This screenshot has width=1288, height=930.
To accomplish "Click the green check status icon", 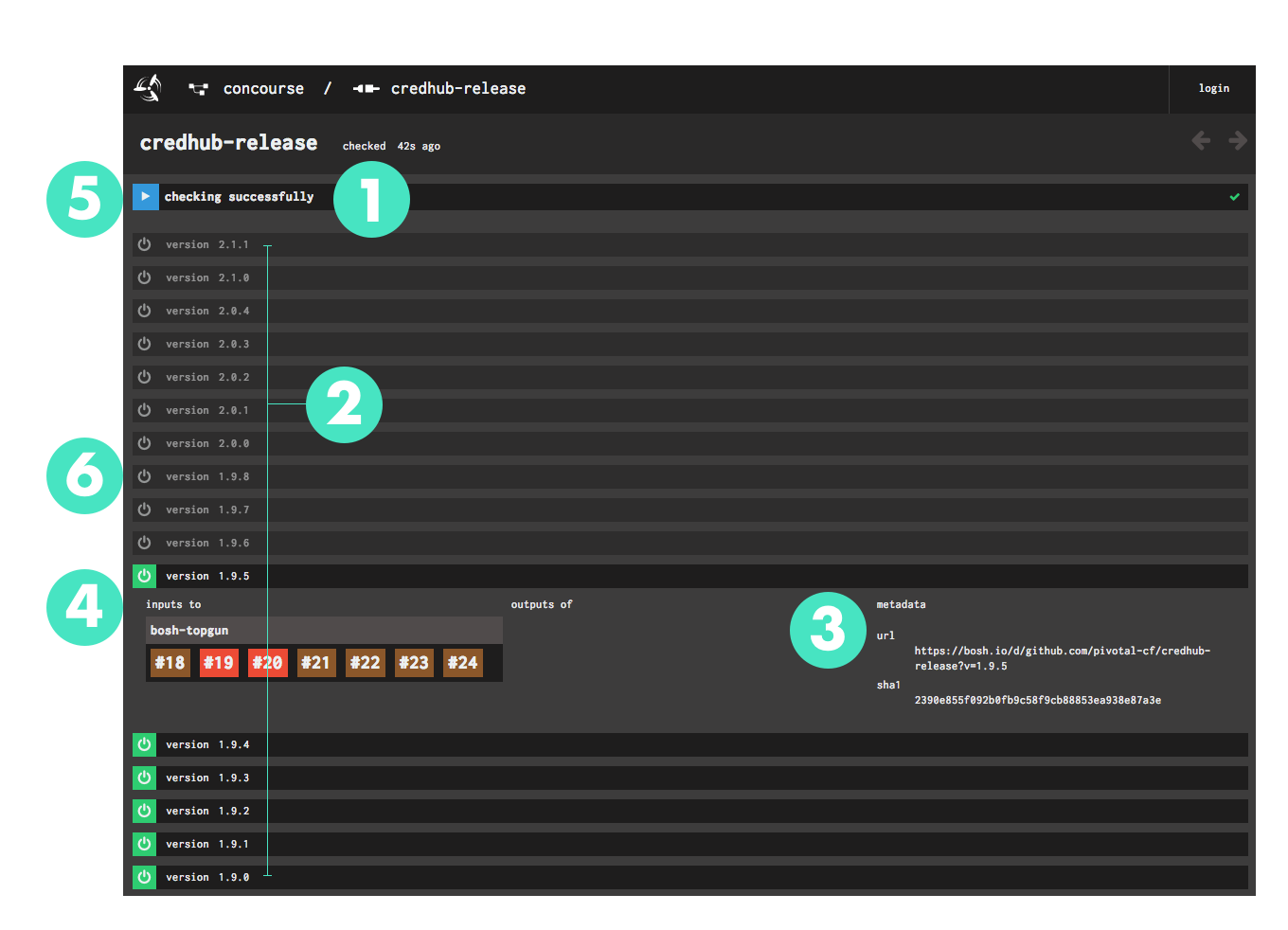I will point(1234,197).
